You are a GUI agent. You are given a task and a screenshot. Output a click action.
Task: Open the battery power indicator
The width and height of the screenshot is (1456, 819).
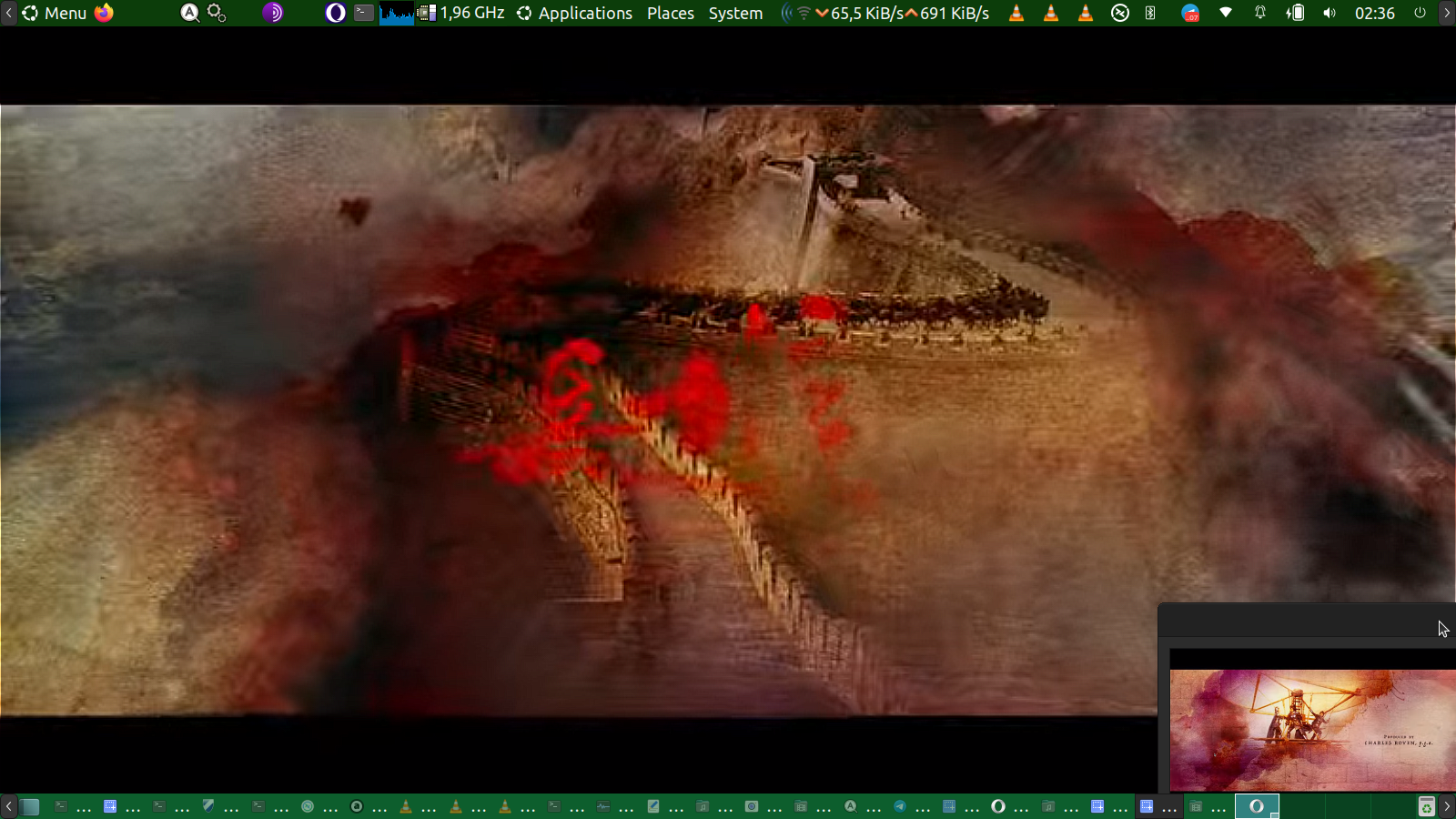[1295, 13]
